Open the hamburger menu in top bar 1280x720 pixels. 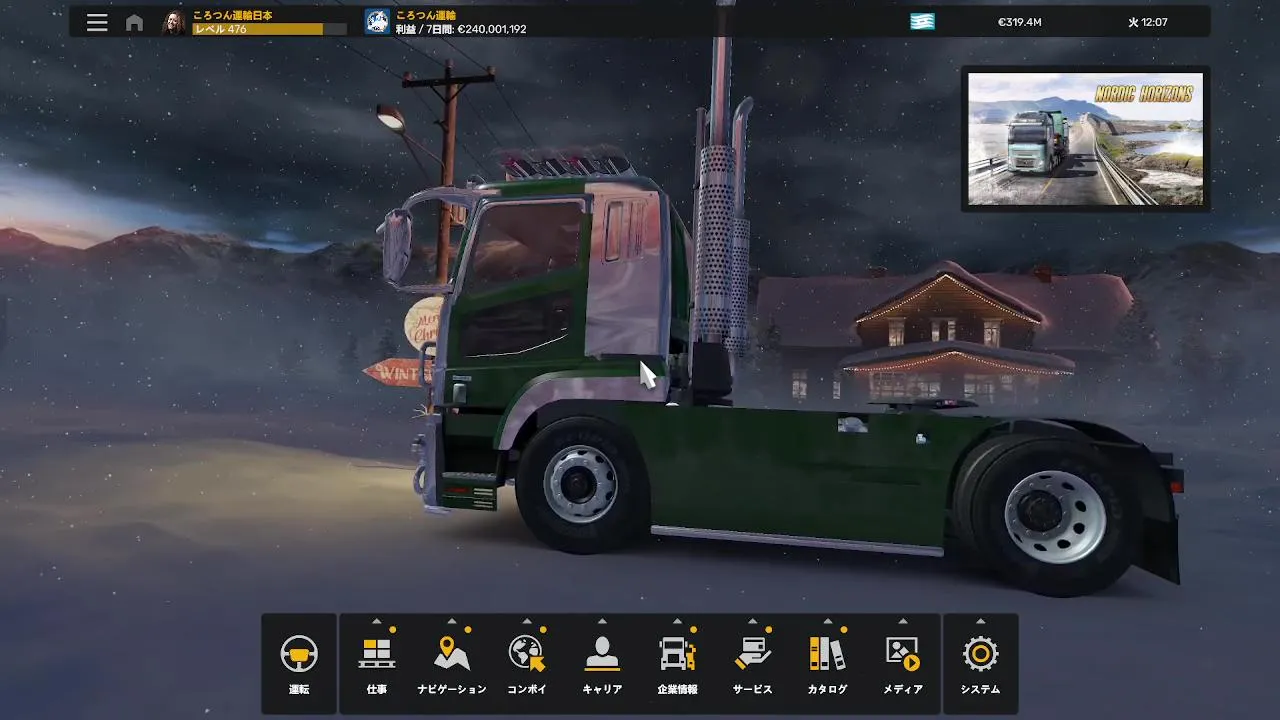click(x=97, y=22)
